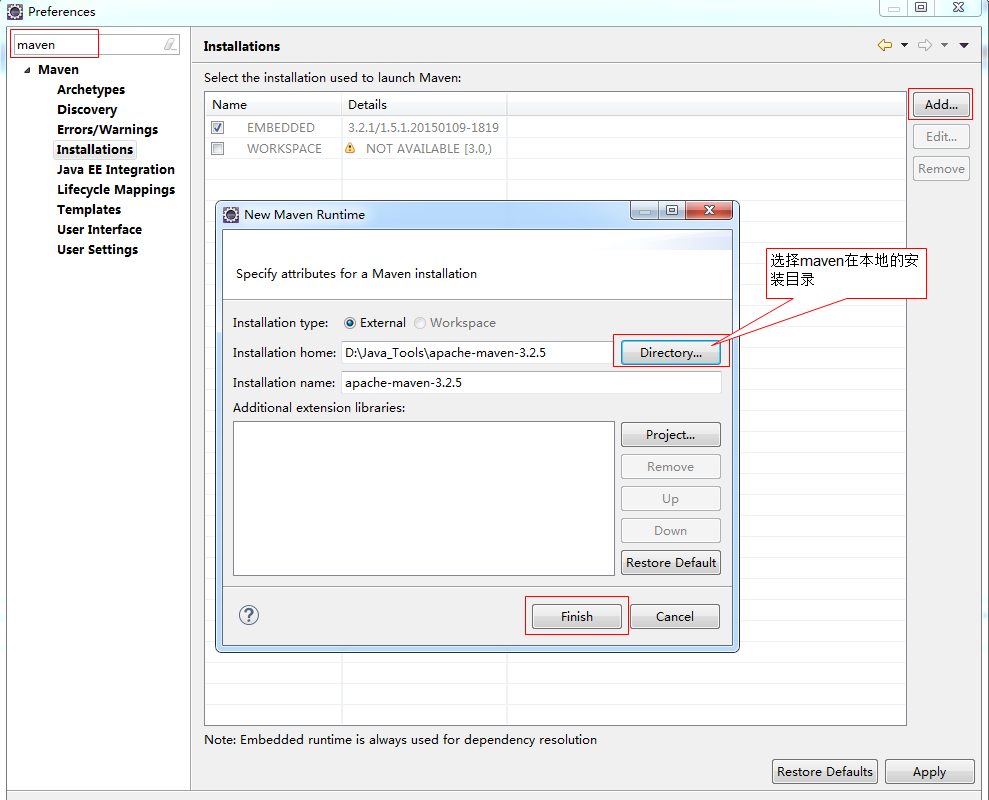Viewport: 989px width, 800px height.
Task: Click the Remove button beside the installations table
Action: tap(941, 169)
